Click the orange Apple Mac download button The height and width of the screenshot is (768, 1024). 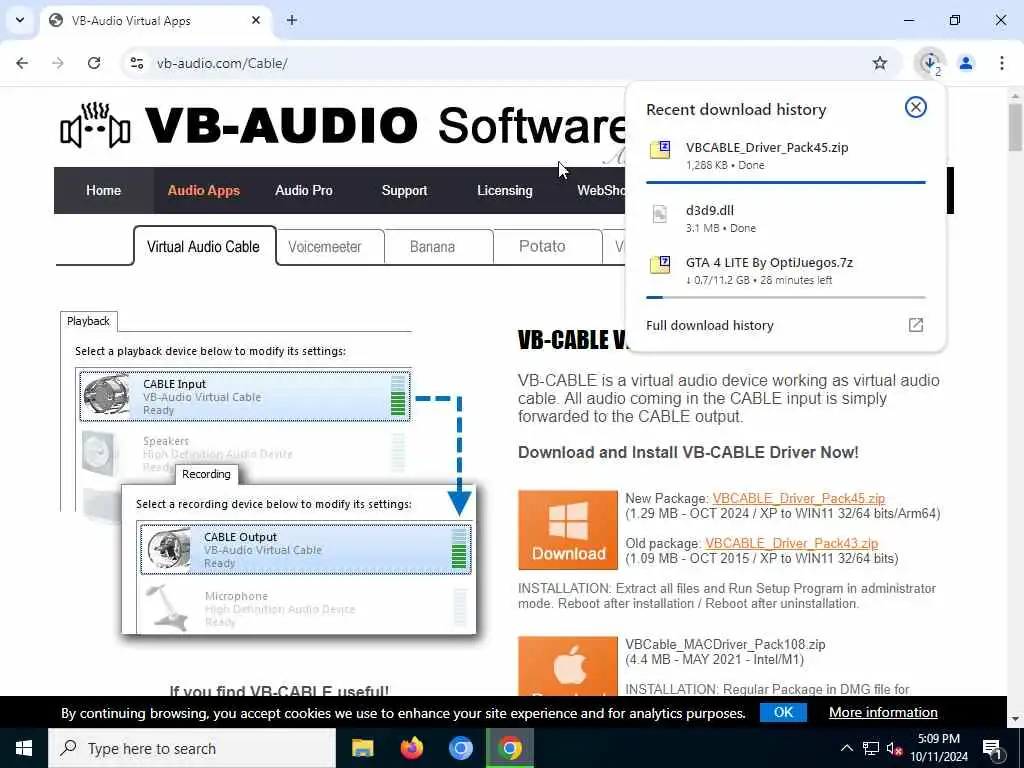pos(568,666)
